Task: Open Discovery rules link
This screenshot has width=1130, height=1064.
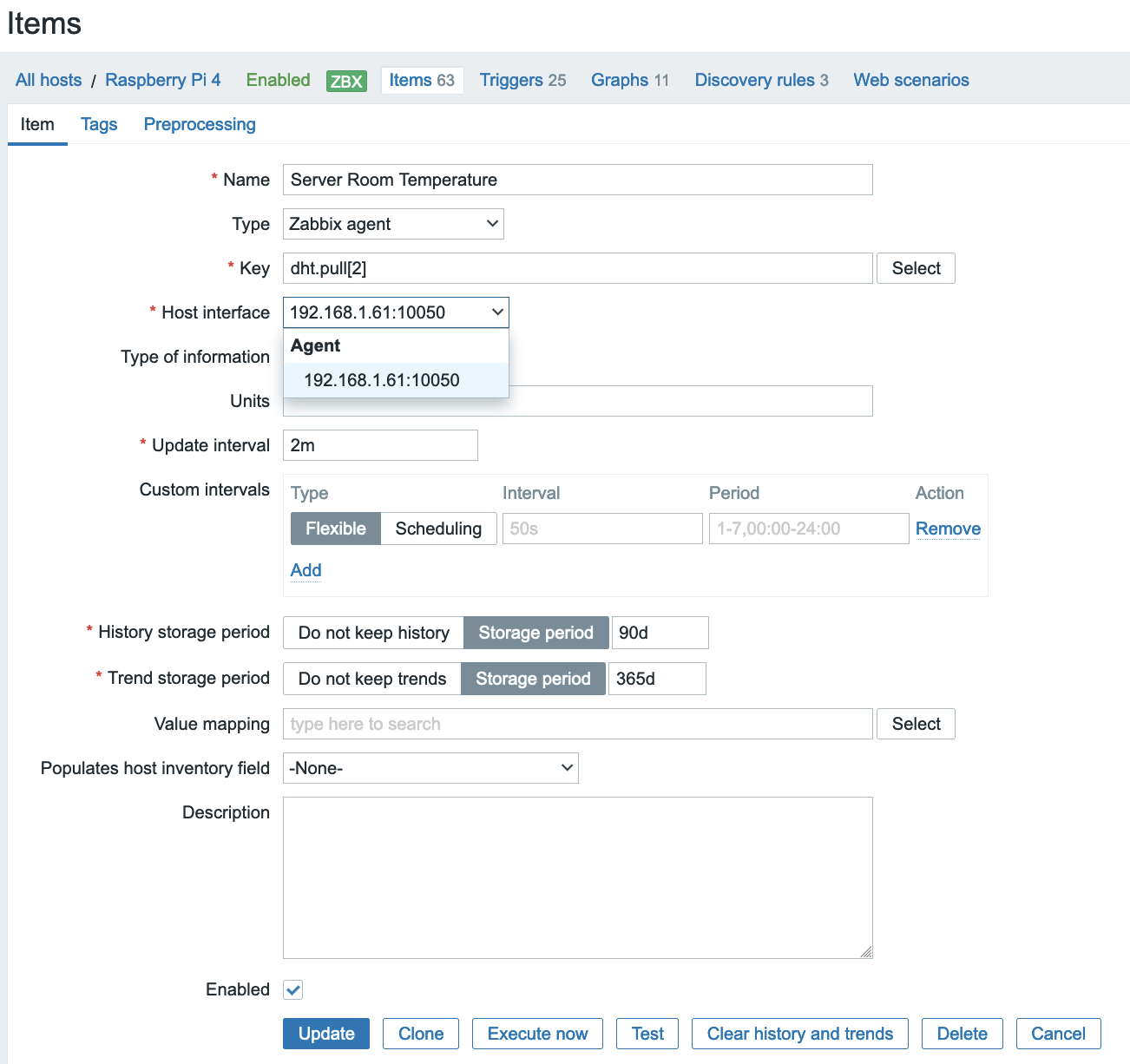Action: click(x=761, y=80)
